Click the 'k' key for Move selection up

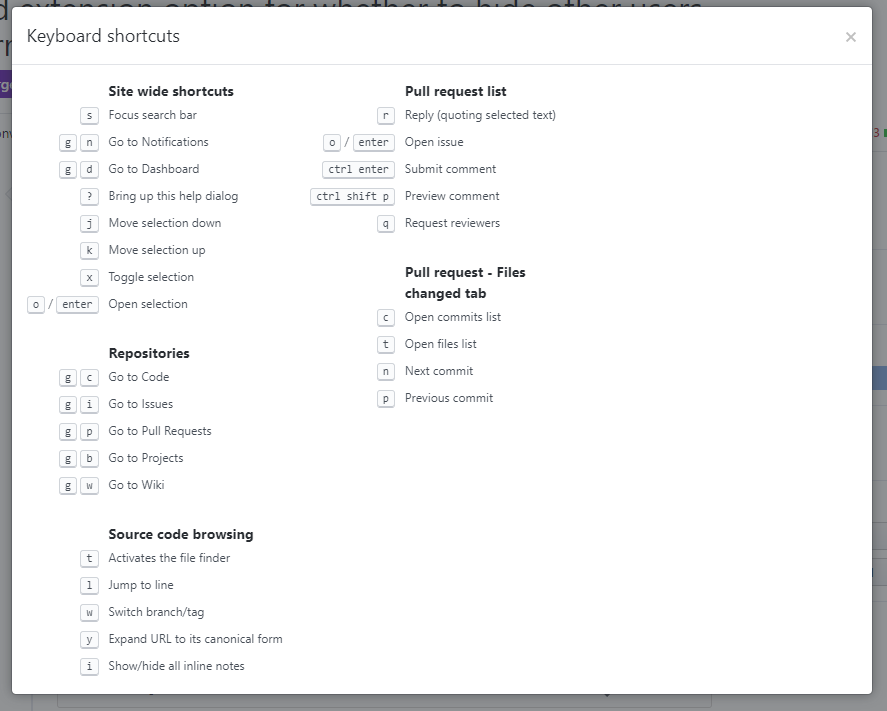pos(89,251)
